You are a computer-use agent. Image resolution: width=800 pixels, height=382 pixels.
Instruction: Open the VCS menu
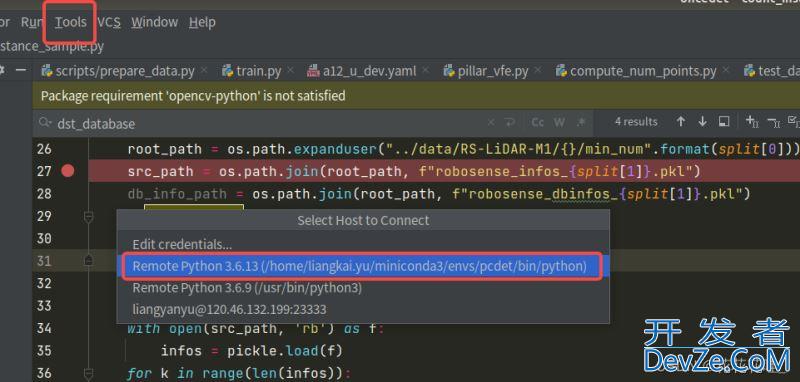tap(109, 22)
